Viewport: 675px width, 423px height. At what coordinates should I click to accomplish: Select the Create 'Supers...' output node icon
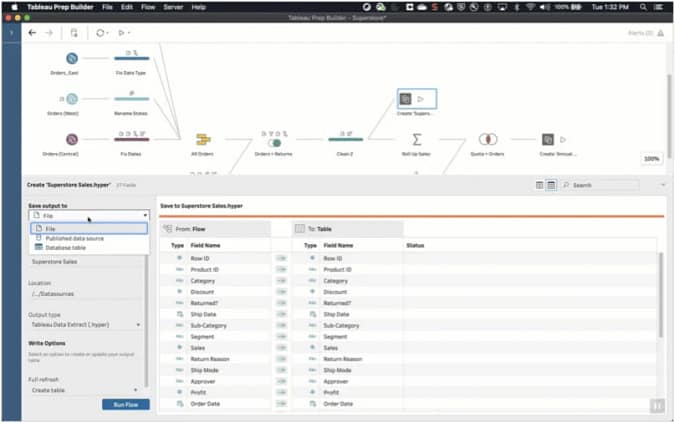406,99
